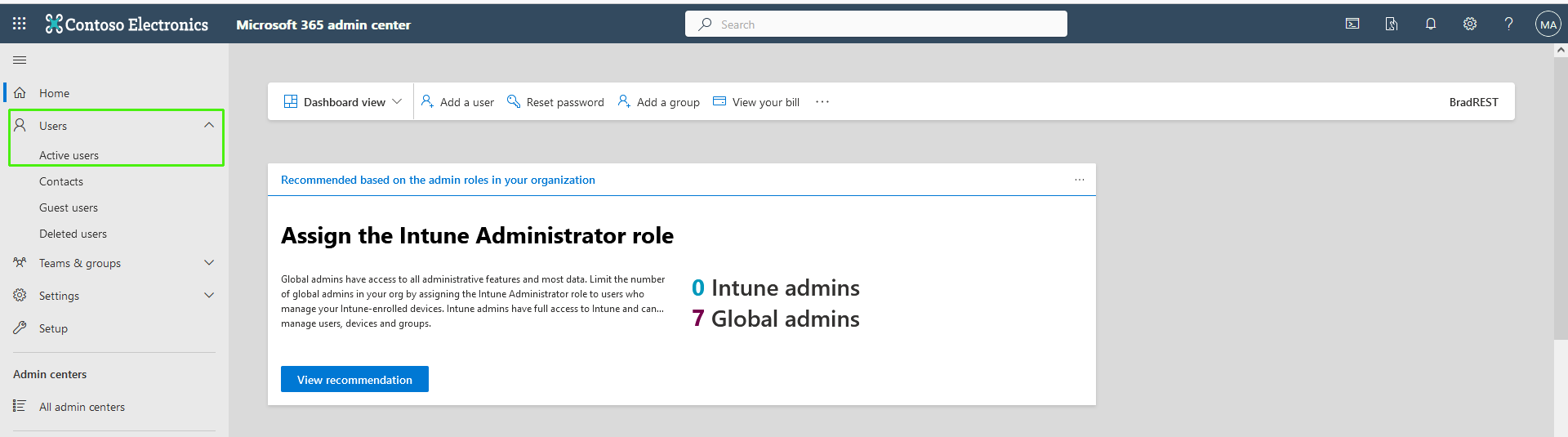Click the BradREST label in the toolbar

(x=1474, y=102)
